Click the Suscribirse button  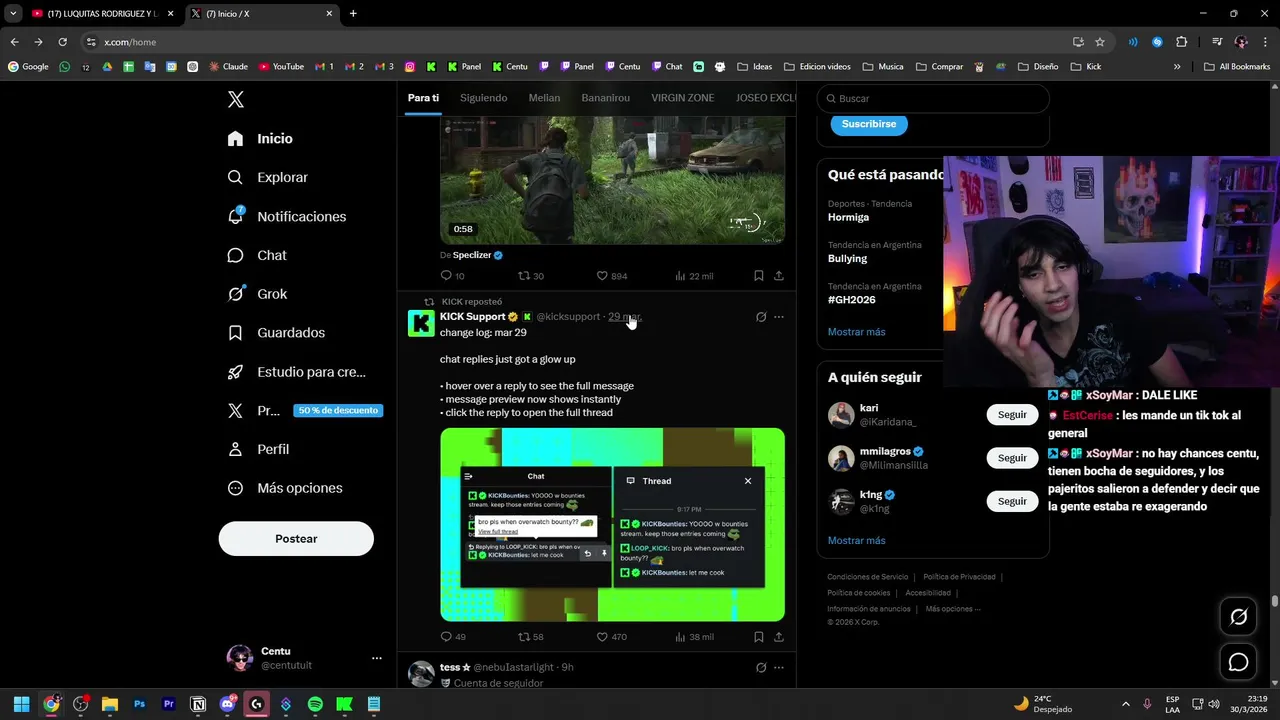point(869,124)
